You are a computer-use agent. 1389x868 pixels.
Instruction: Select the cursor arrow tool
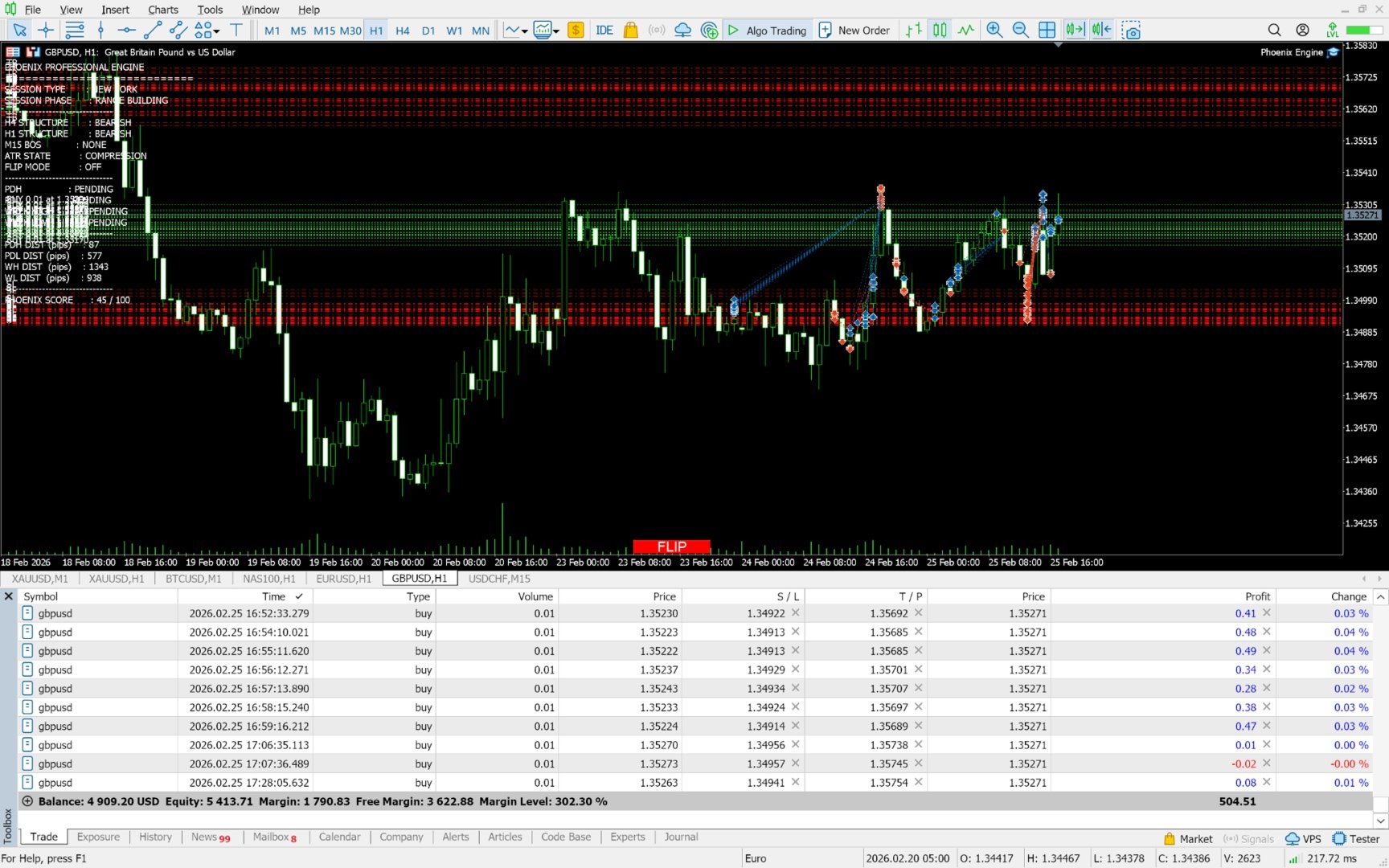coord(20,31)
